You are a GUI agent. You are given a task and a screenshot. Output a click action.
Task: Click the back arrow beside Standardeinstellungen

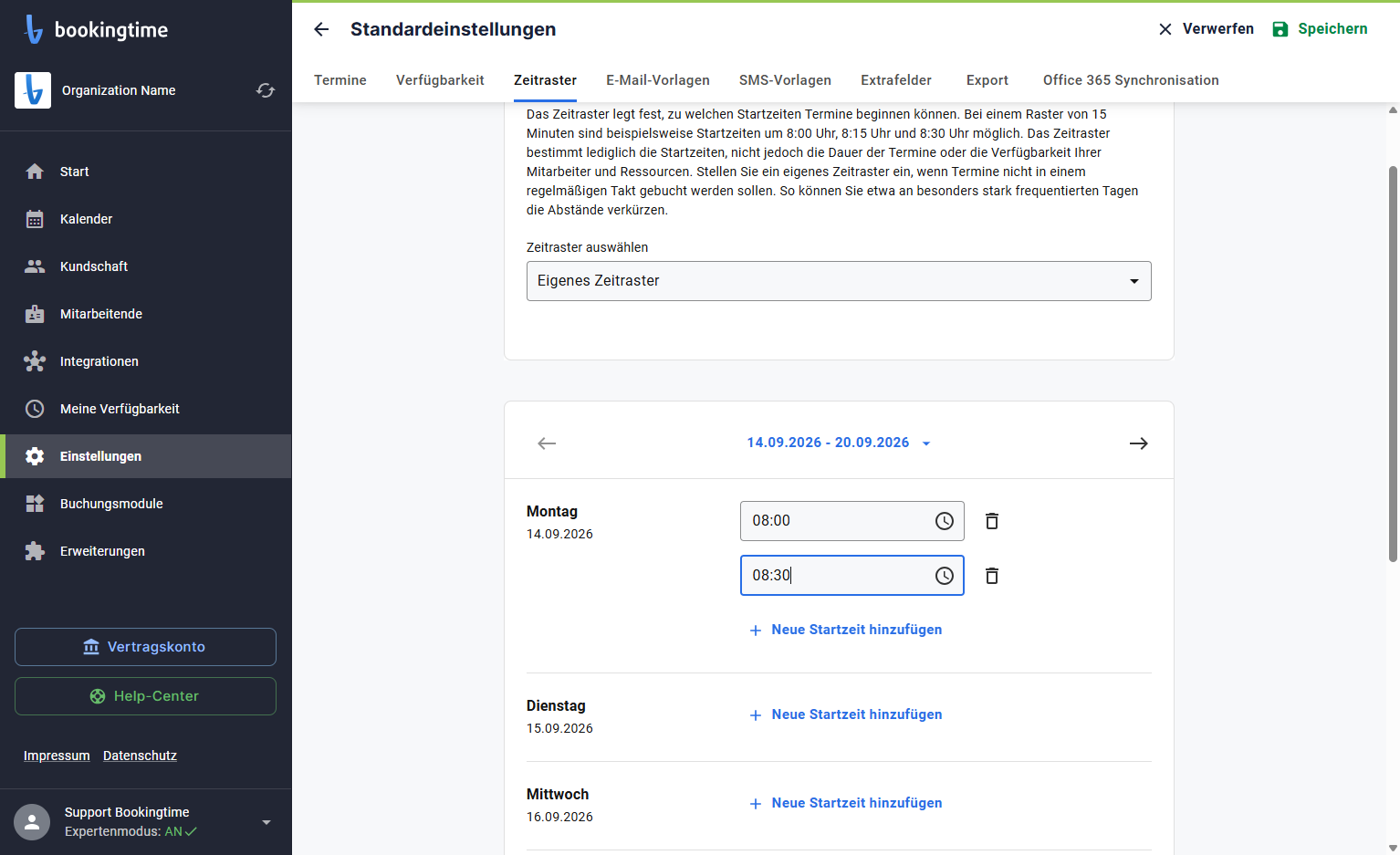321,29
